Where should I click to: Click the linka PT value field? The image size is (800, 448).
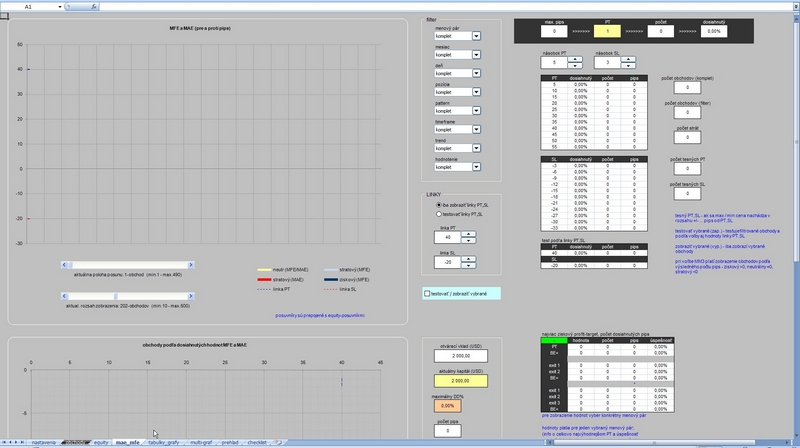447,237
